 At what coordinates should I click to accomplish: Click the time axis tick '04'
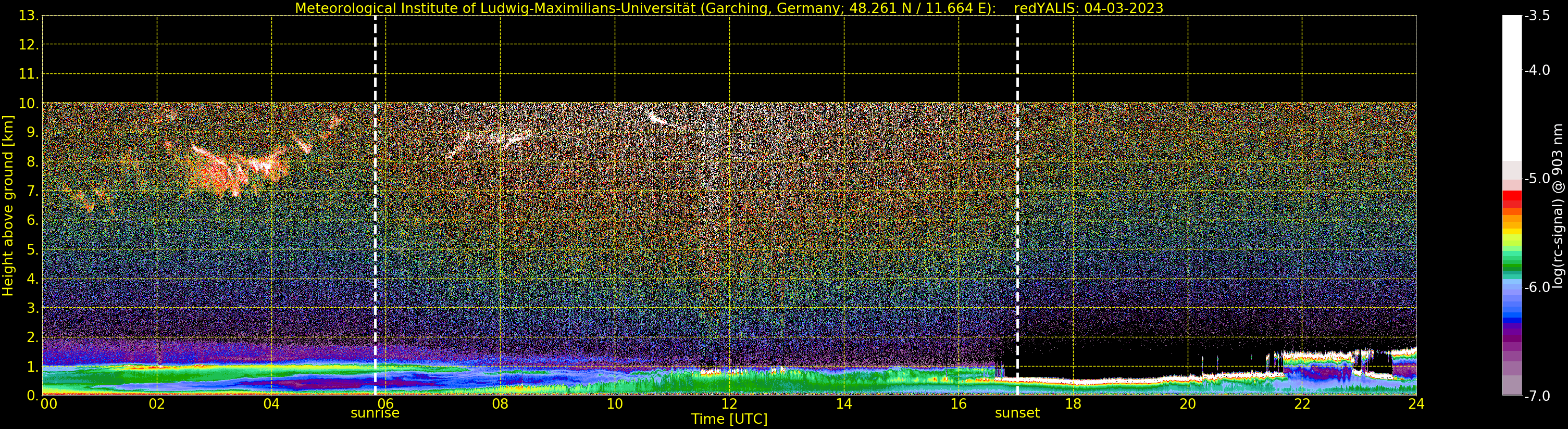tap(271, 404)
